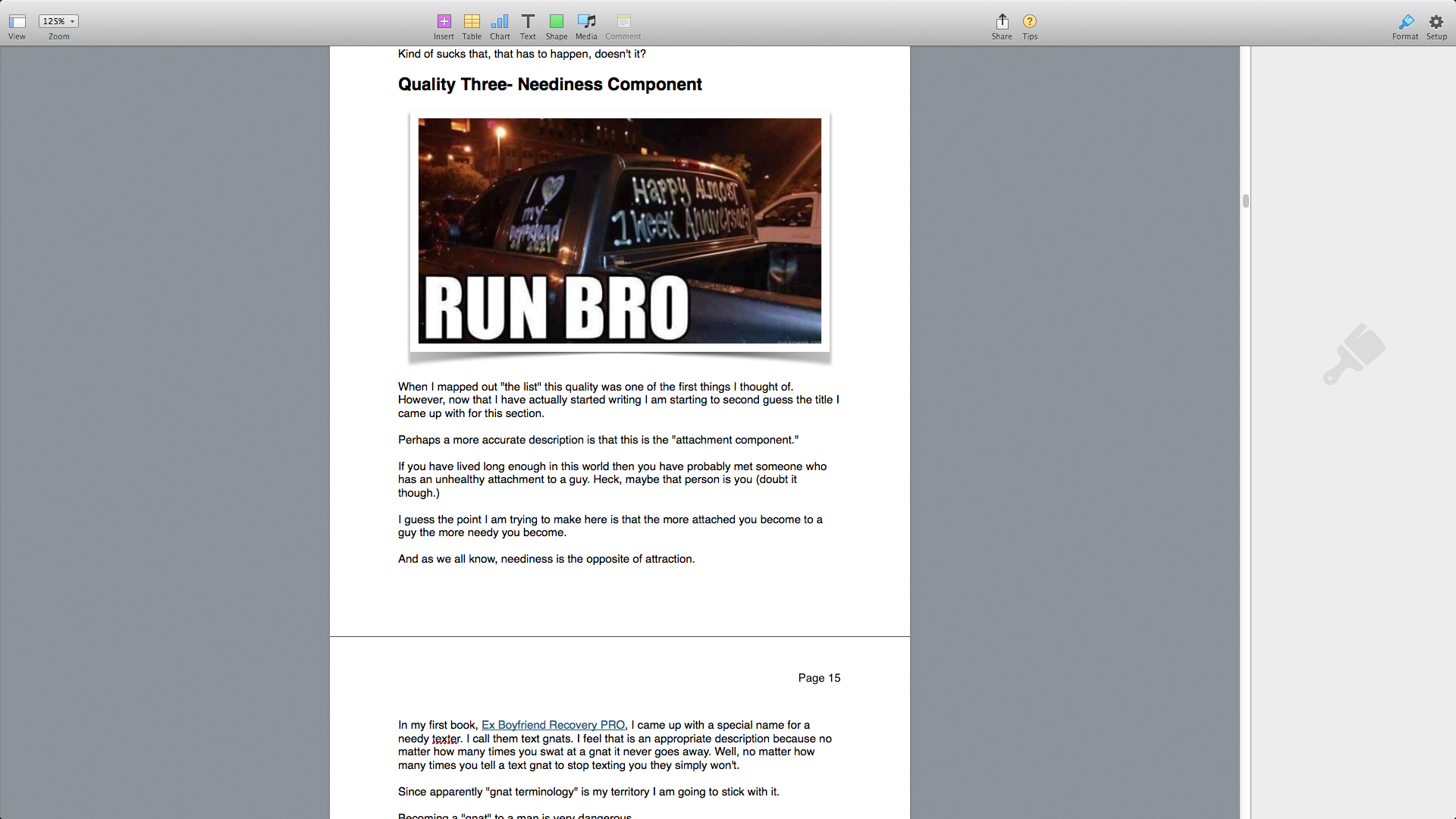Click the Quality Three- Neediness Component heading
The height and width of the screenshot is (819, 1456).
coord(550,84)
